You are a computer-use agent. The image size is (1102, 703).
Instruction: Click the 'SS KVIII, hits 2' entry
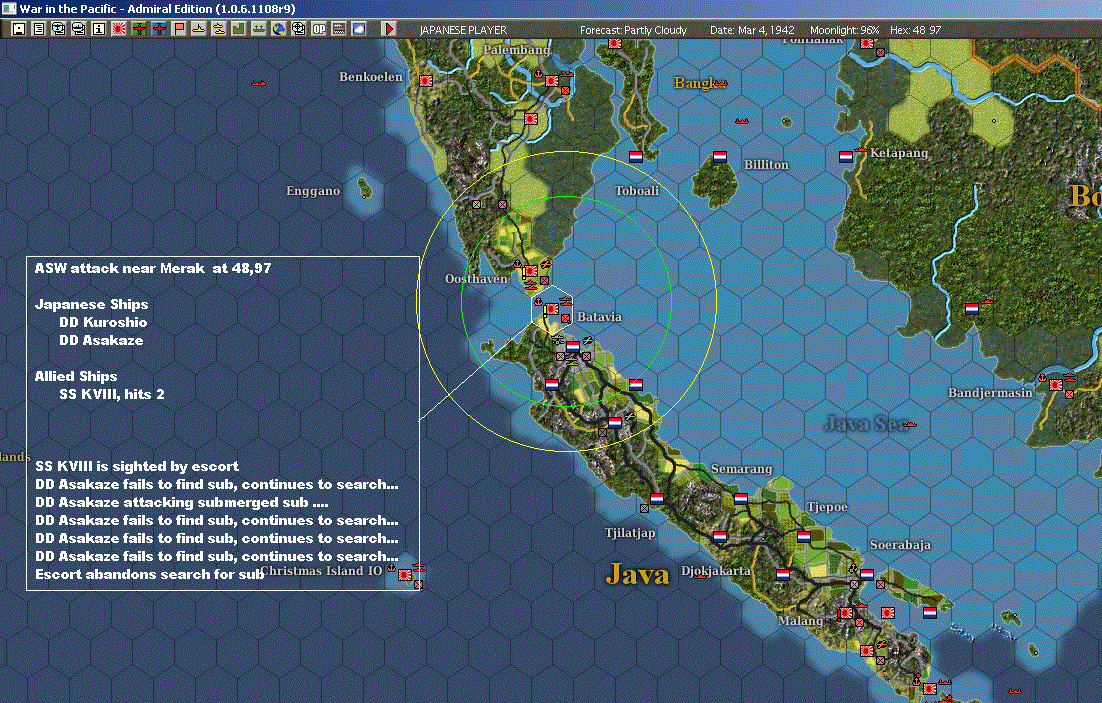coord(112,394)
